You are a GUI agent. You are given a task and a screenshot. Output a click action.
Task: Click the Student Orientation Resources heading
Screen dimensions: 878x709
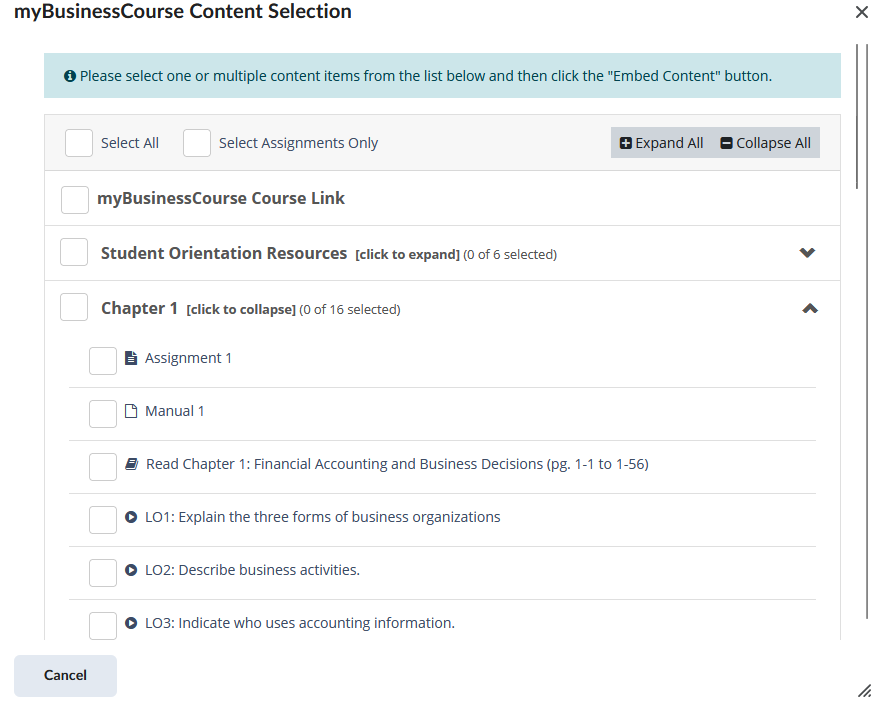pyautogui.click(x=223, y=253)
